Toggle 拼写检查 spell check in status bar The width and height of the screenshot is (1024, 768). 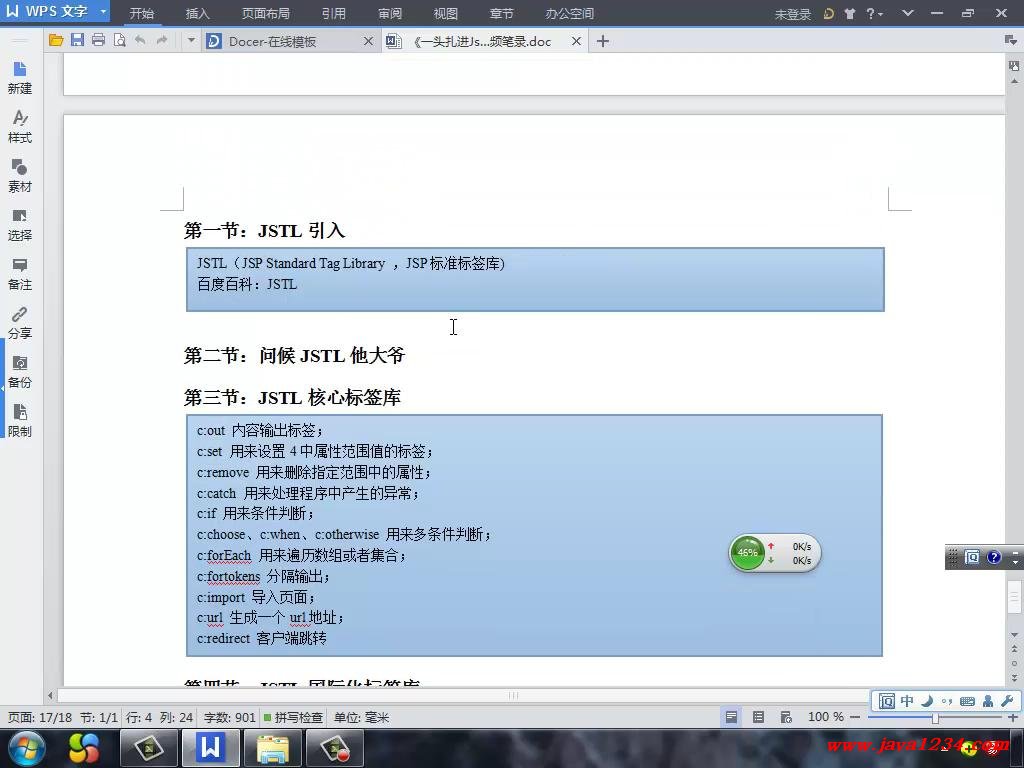[293, 717]
